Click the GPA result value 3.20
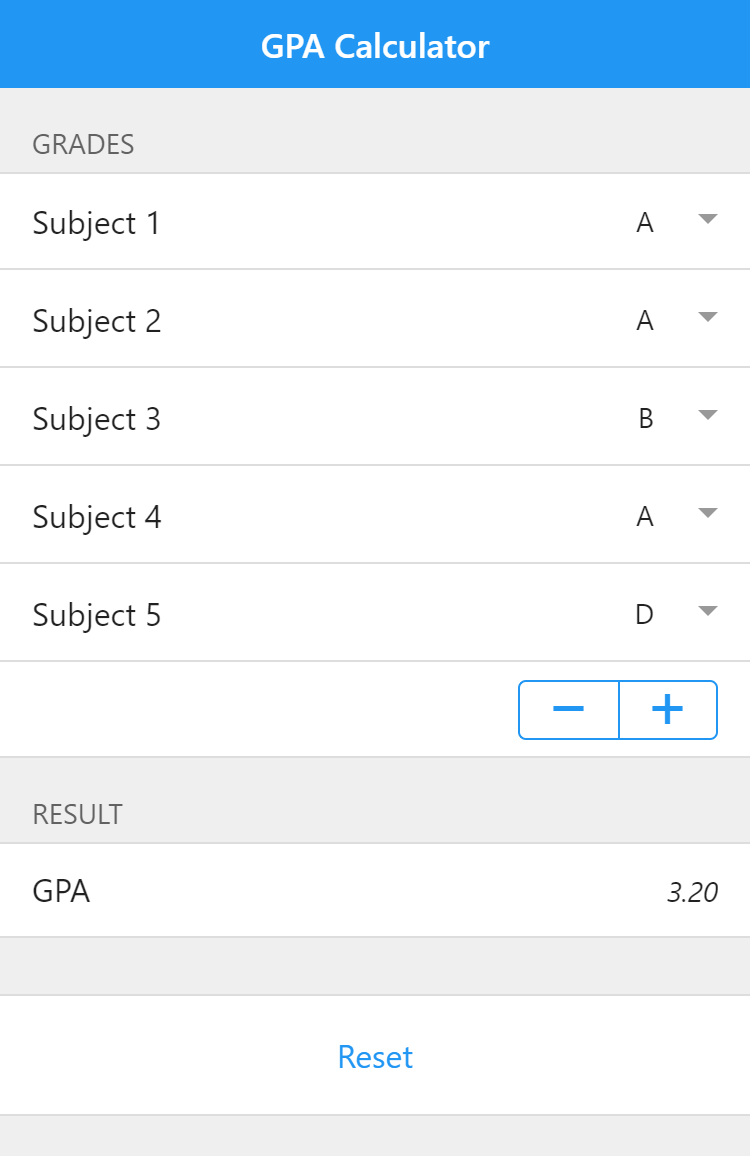The image size is (750, 1156). pos(692,892)
